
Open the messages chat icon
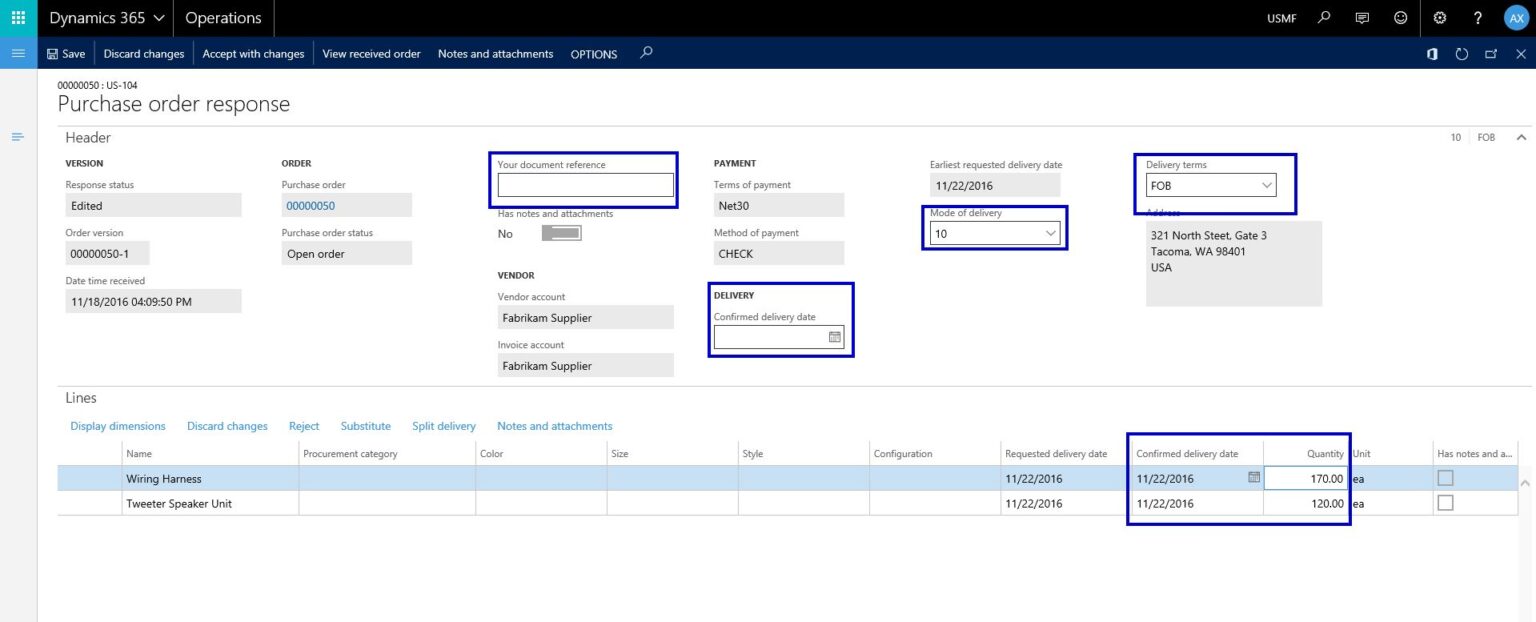(1361, 18)
